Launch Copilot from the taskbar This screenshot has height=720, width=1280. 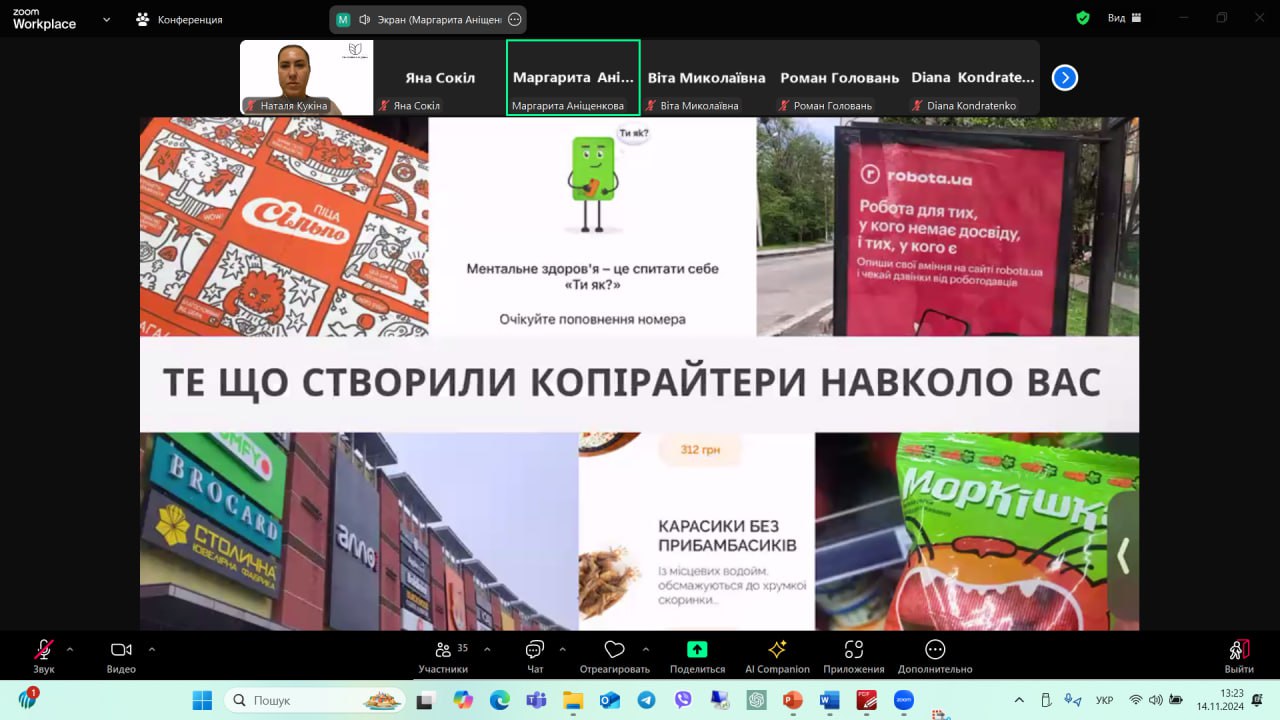(463, 700)
